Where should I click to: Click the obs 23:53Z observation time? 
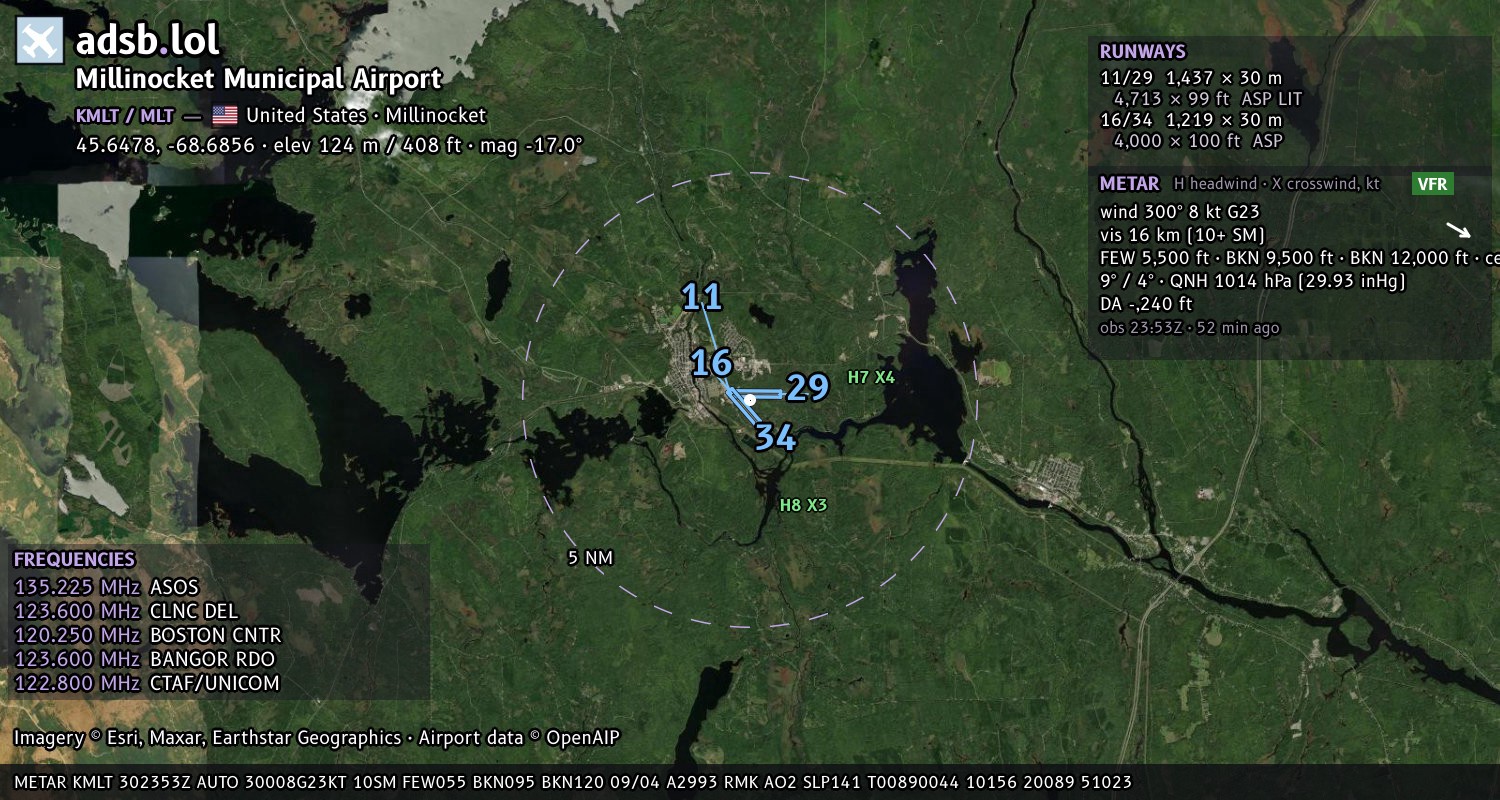click(1189, 327)
